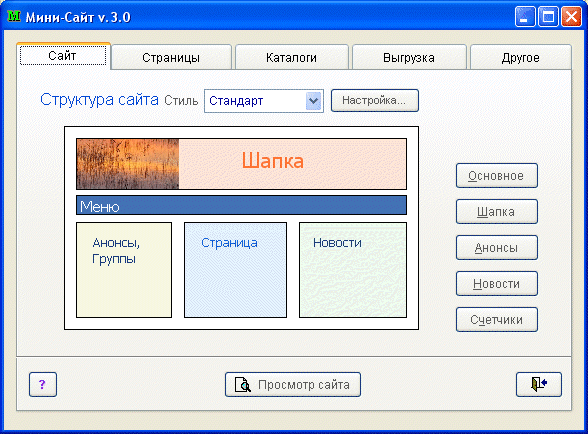Click the Новости button on the right

pos(496,284)
